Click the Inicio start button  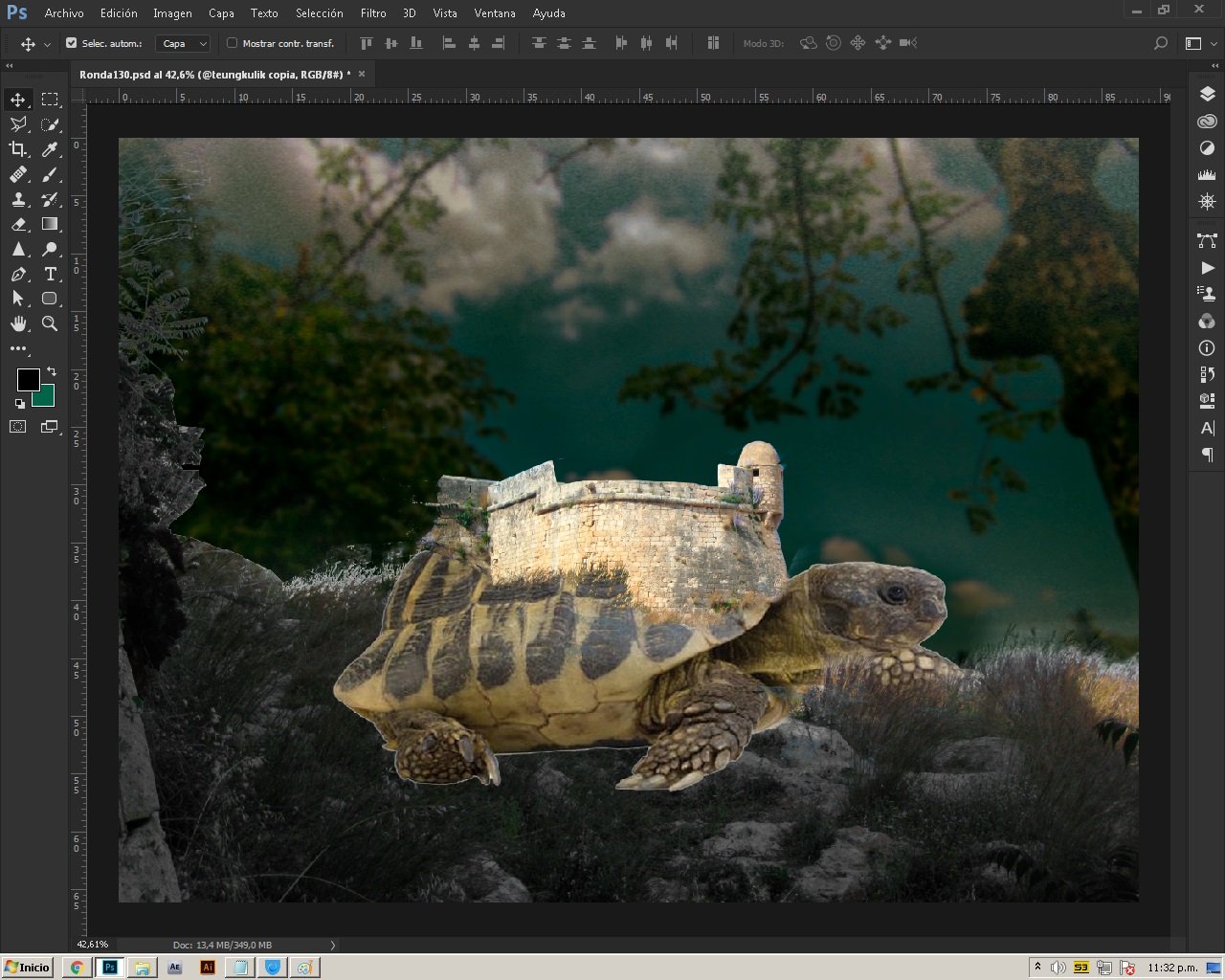27,967
